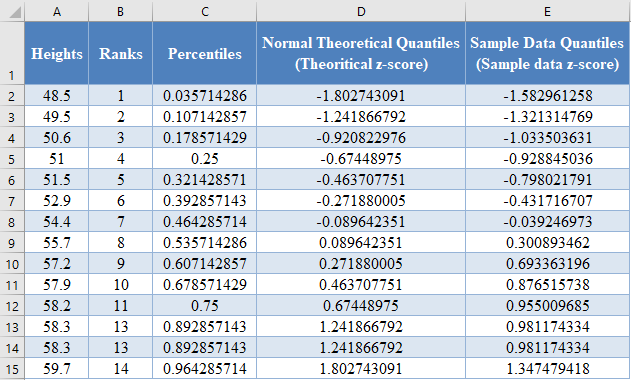
Task: Select cell with height 58.2
Action: pyautogui.click(x=57, y=306)
